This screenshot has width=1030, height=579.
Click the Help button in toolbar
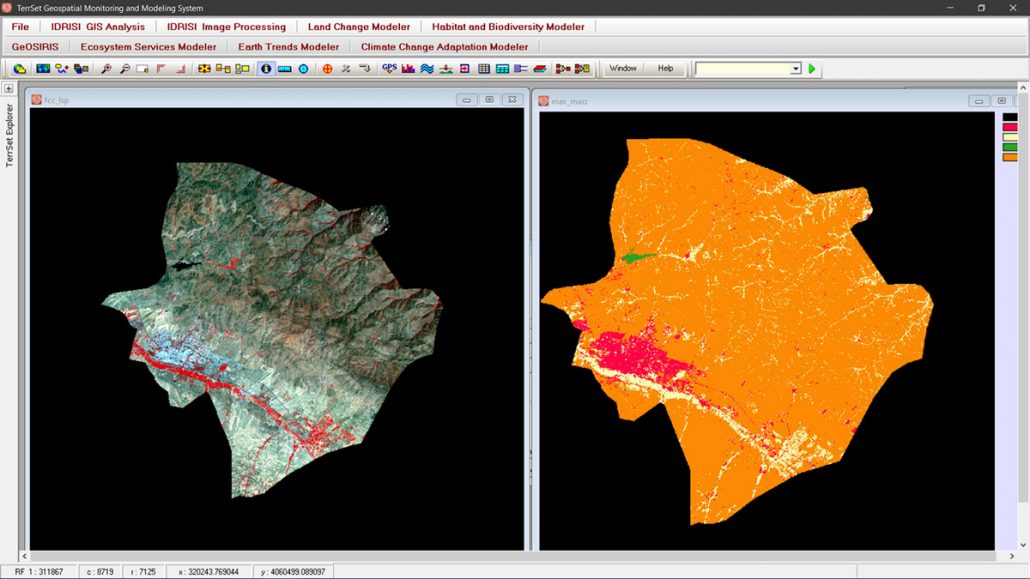click(665, 69)
